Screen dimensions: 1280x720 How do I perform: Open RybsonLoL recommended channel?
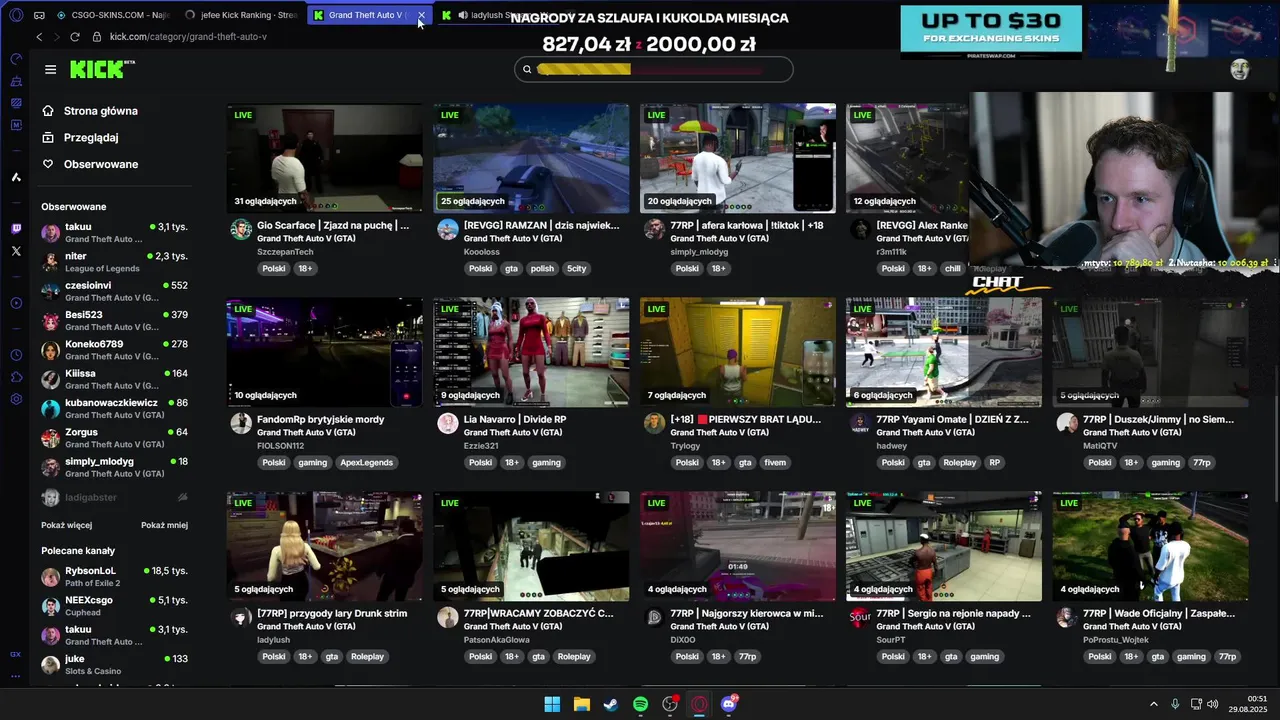(114, 576)
